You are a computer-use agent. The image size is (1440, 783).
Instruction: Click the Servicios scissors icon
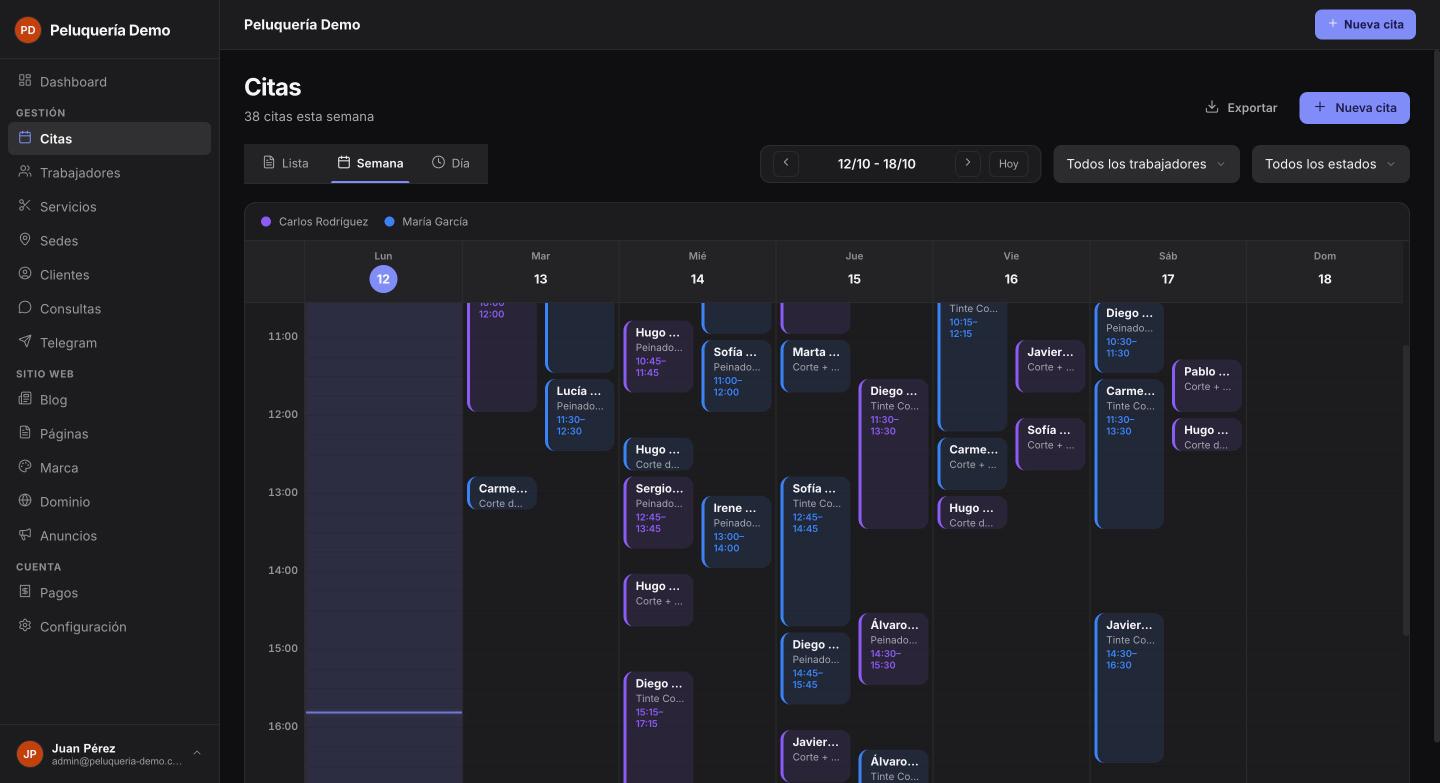[x=25, y=206]
